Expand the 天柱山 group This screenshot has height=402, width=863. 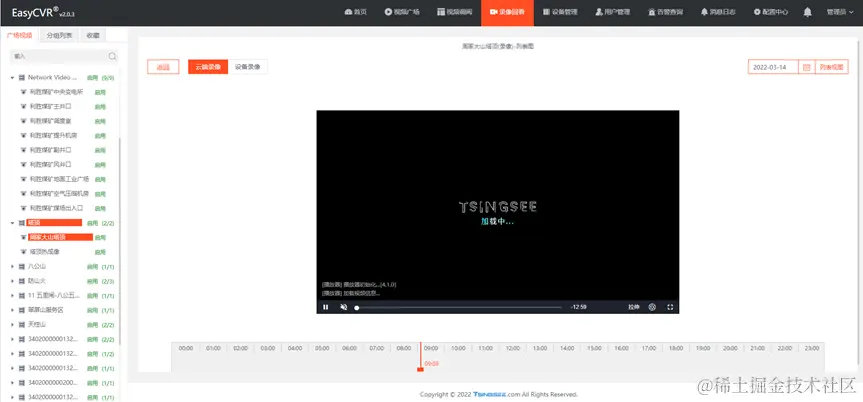12,325
